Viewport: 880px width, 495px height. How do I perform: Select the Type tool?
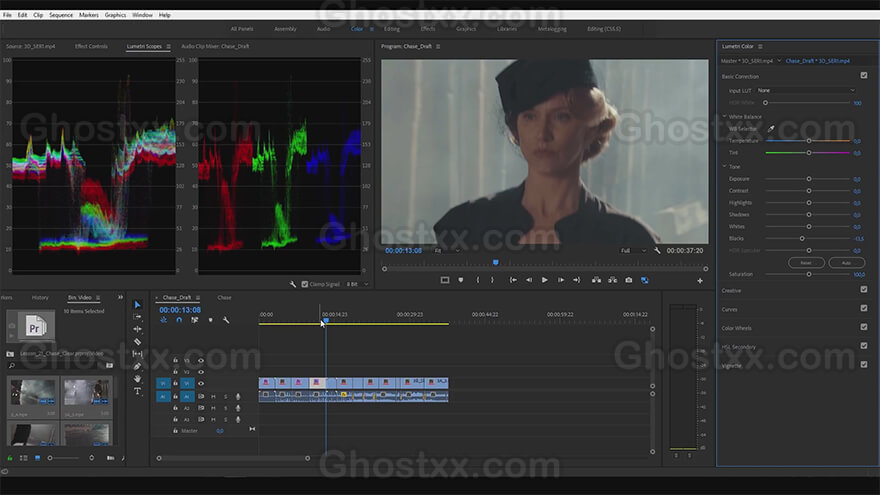[x=138, y=391]
